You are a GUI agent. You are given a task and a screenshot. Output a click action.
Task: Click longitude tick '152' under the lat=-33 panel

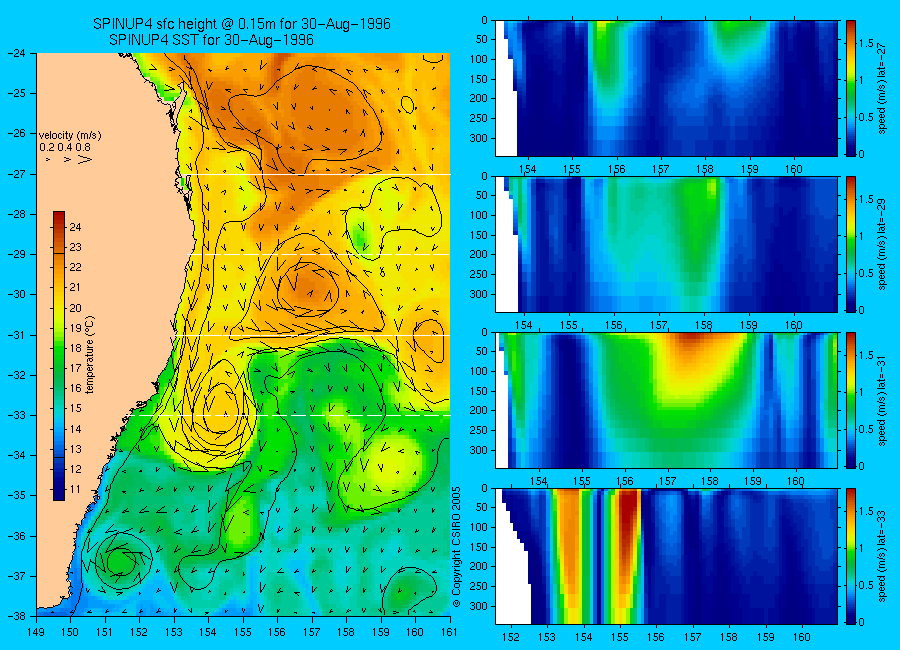pos(511,637)
